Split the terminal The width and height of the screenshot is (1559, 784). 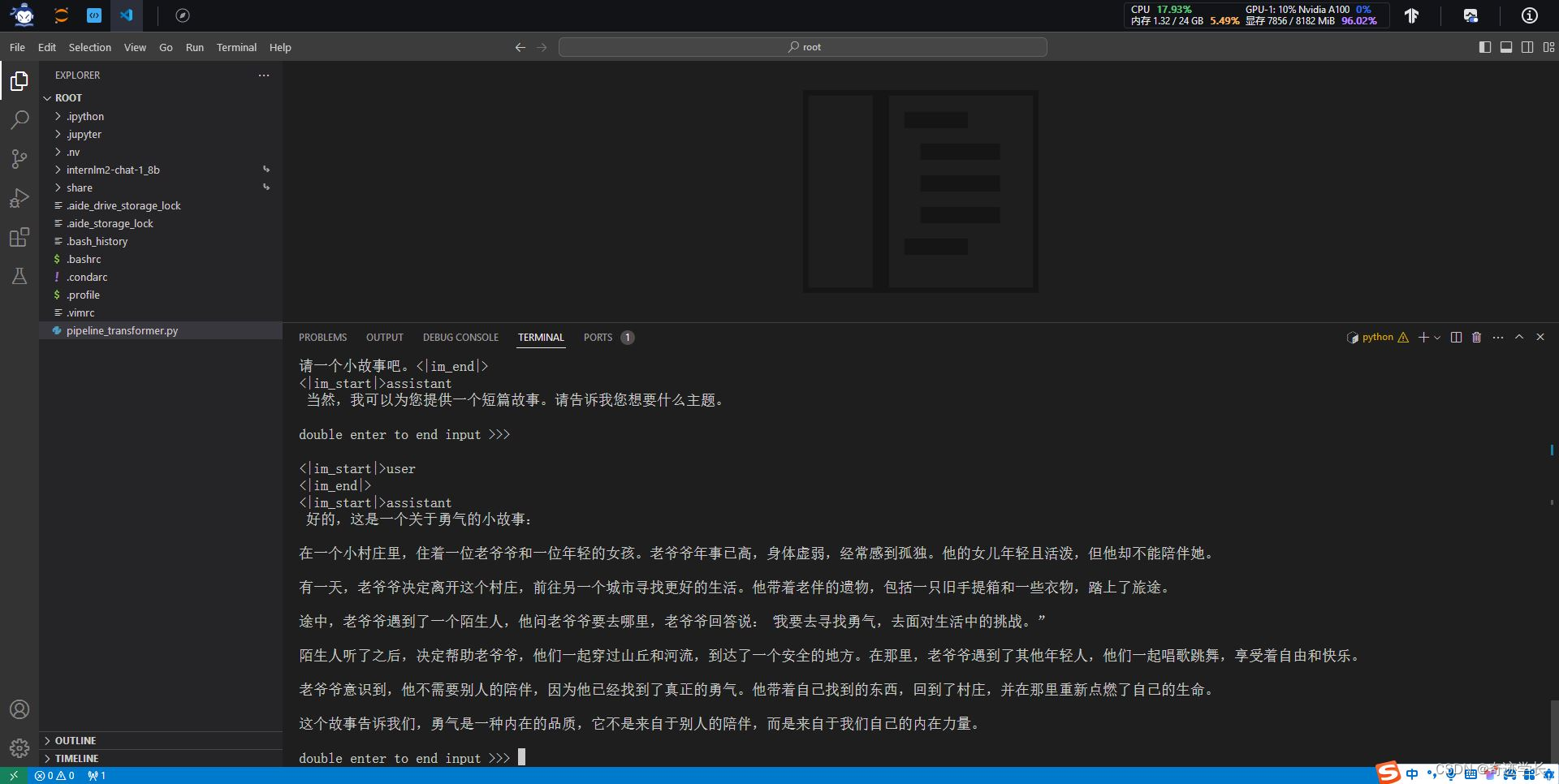point(1456,337)
